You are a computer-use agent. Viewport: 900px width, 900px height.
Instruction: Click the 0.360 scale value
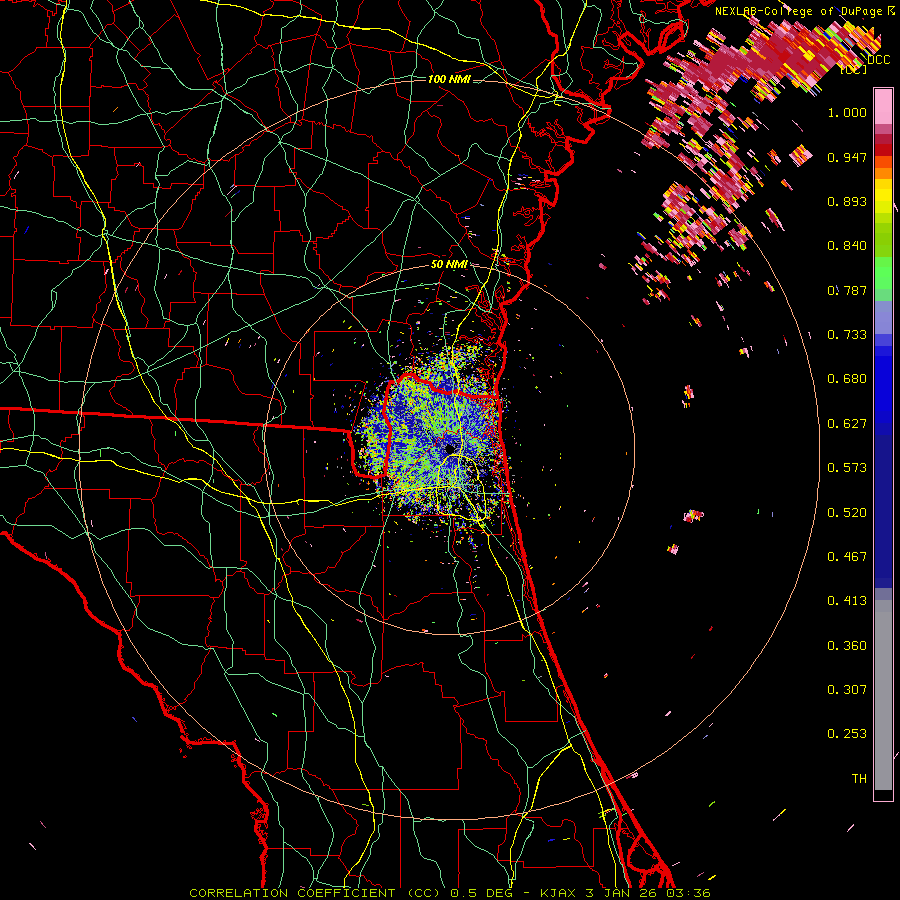tap(847, 646)
